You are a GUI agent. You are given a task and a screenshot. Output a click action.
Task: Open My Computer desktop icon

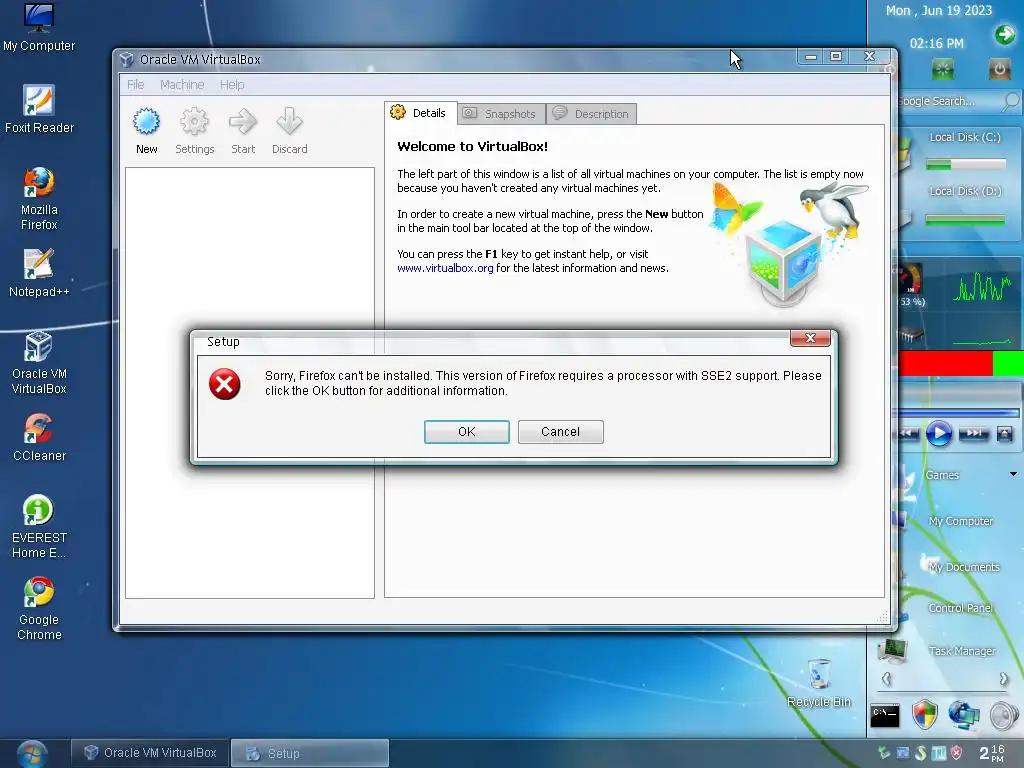[x=39, y=27]
